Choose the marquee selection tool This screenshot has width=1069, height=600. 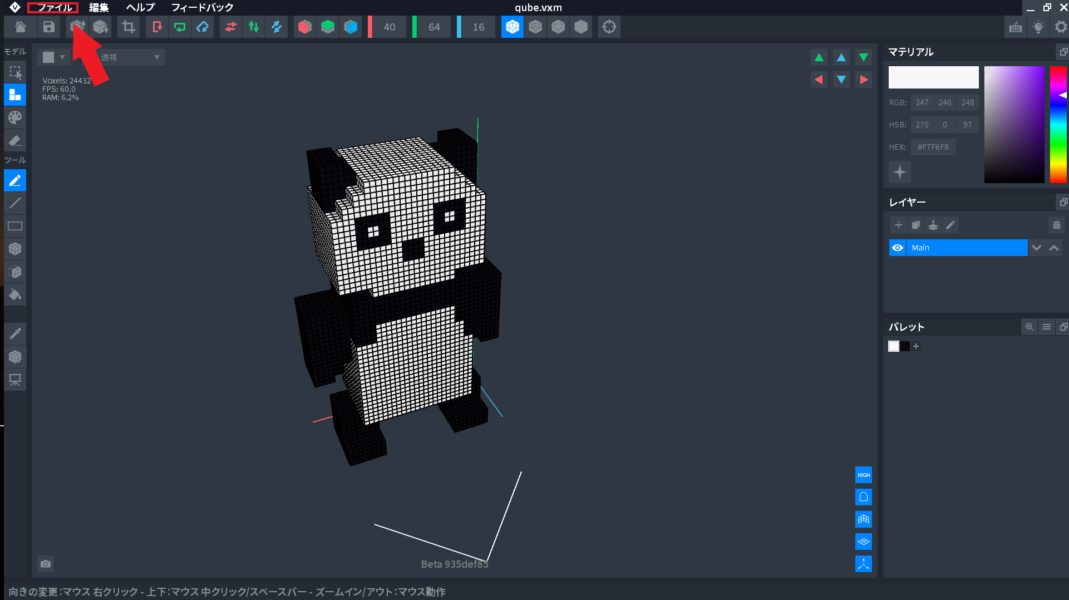coord(15,72)
